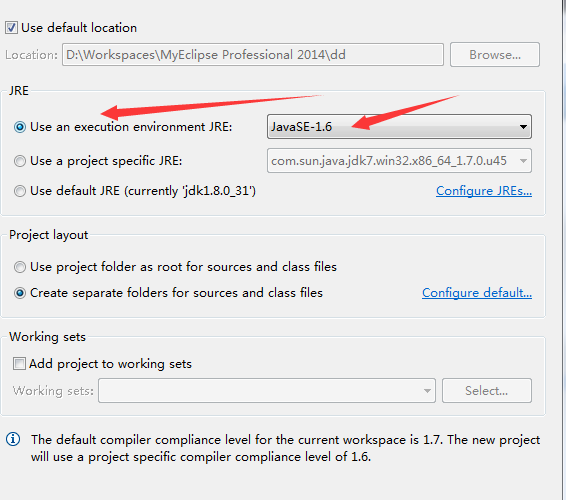Image resolution: width=566 pixels, height=500 pixels.
Task: Click the Location path text field
Action: [253, 55]
